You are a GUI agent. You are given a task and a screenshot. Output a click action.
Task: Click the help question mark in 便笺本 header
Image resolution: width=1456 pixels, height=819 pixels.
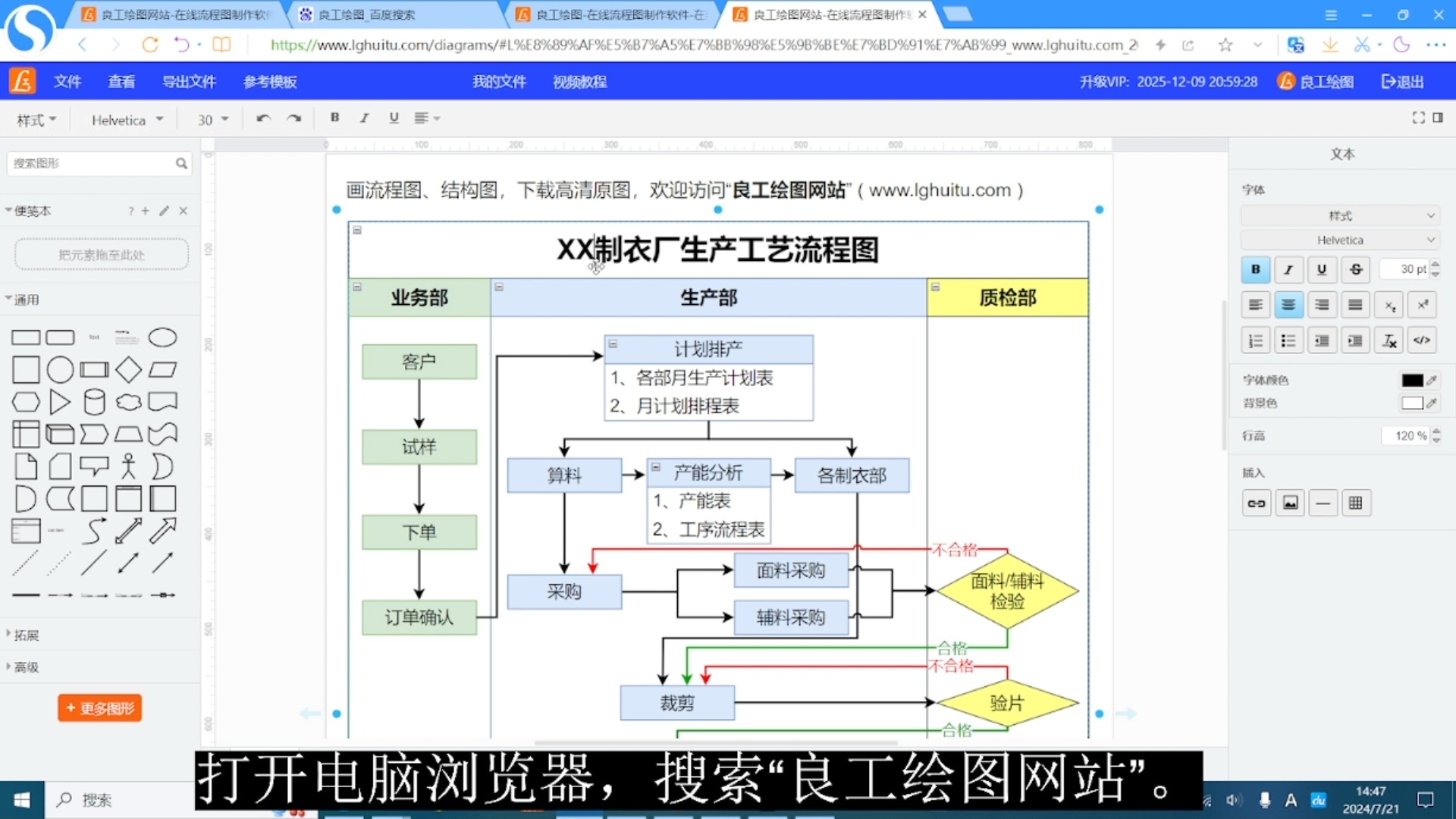[130, 211]
